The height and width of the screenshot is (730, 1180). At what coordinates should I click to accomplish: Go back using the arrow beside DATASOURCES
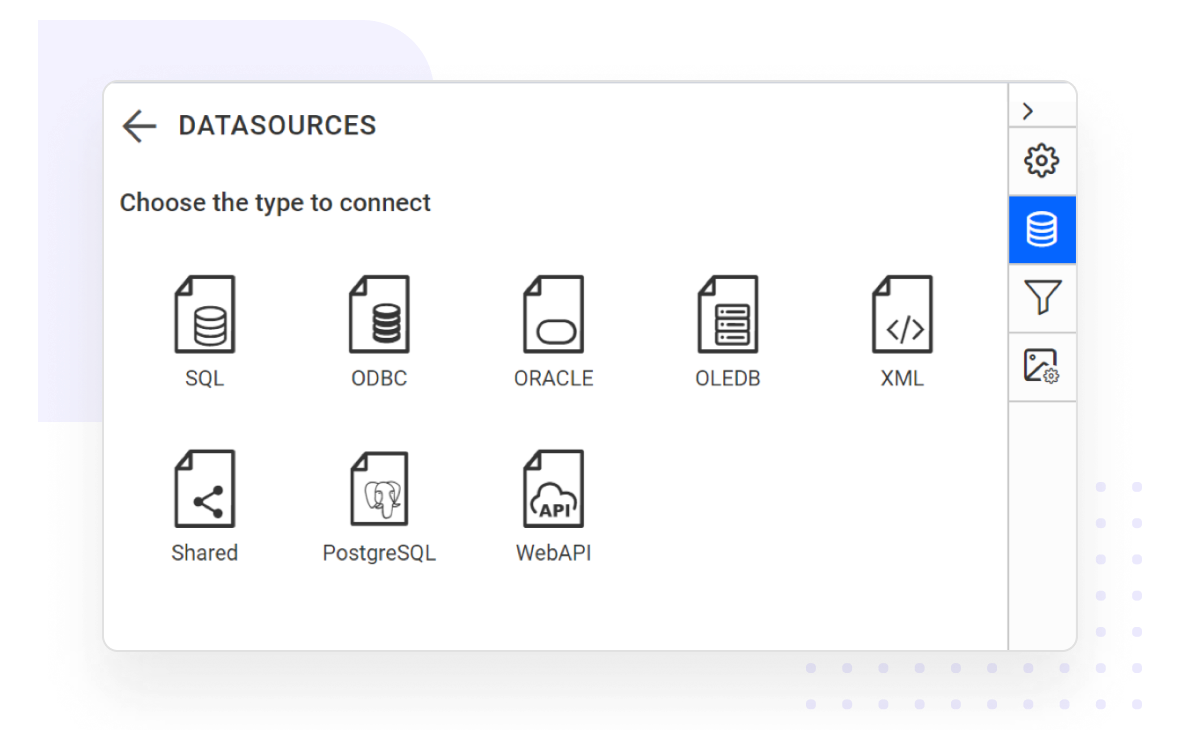[x=139, y=126]
